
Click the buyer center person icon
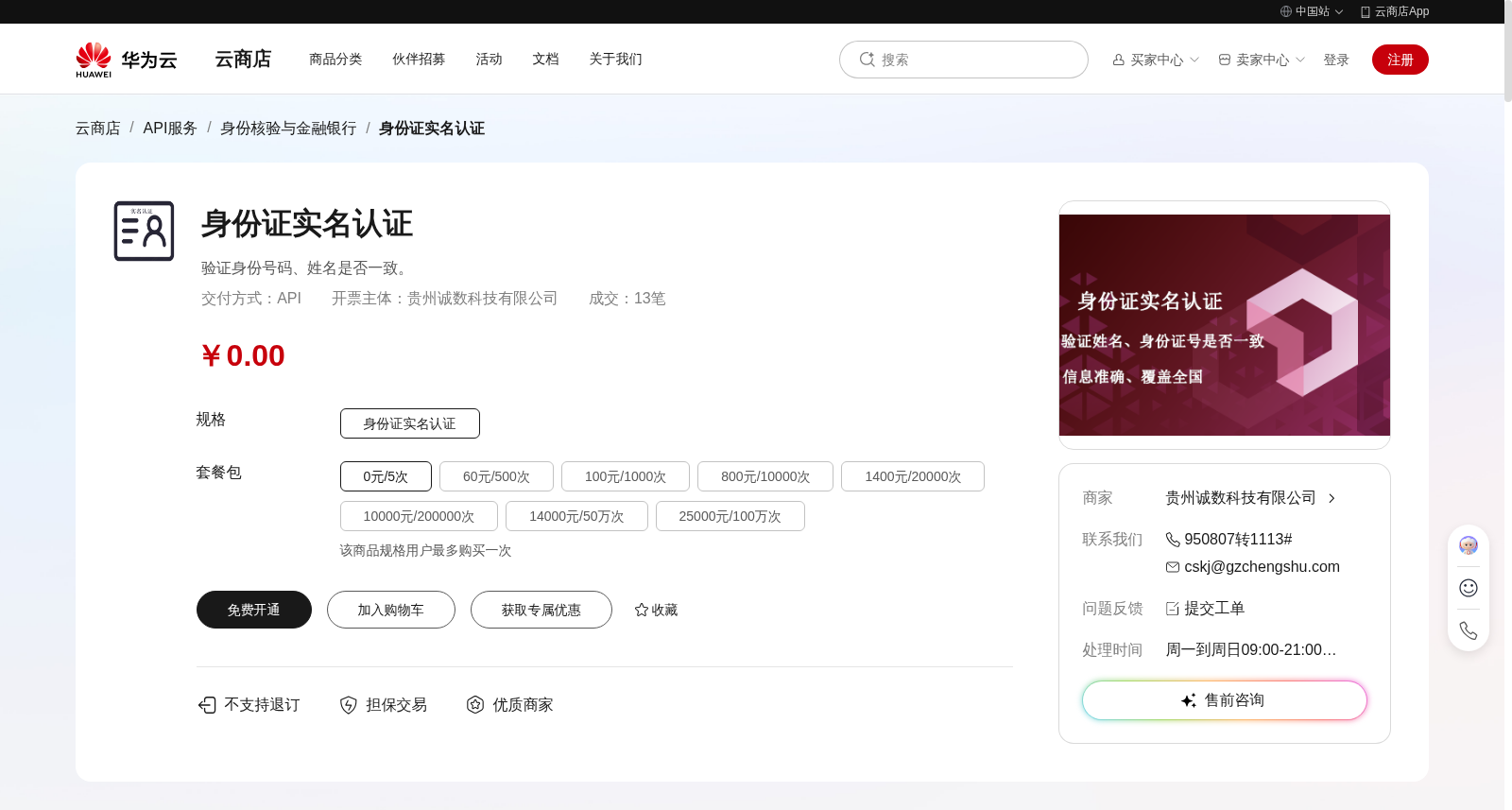tap(1119, 60)
